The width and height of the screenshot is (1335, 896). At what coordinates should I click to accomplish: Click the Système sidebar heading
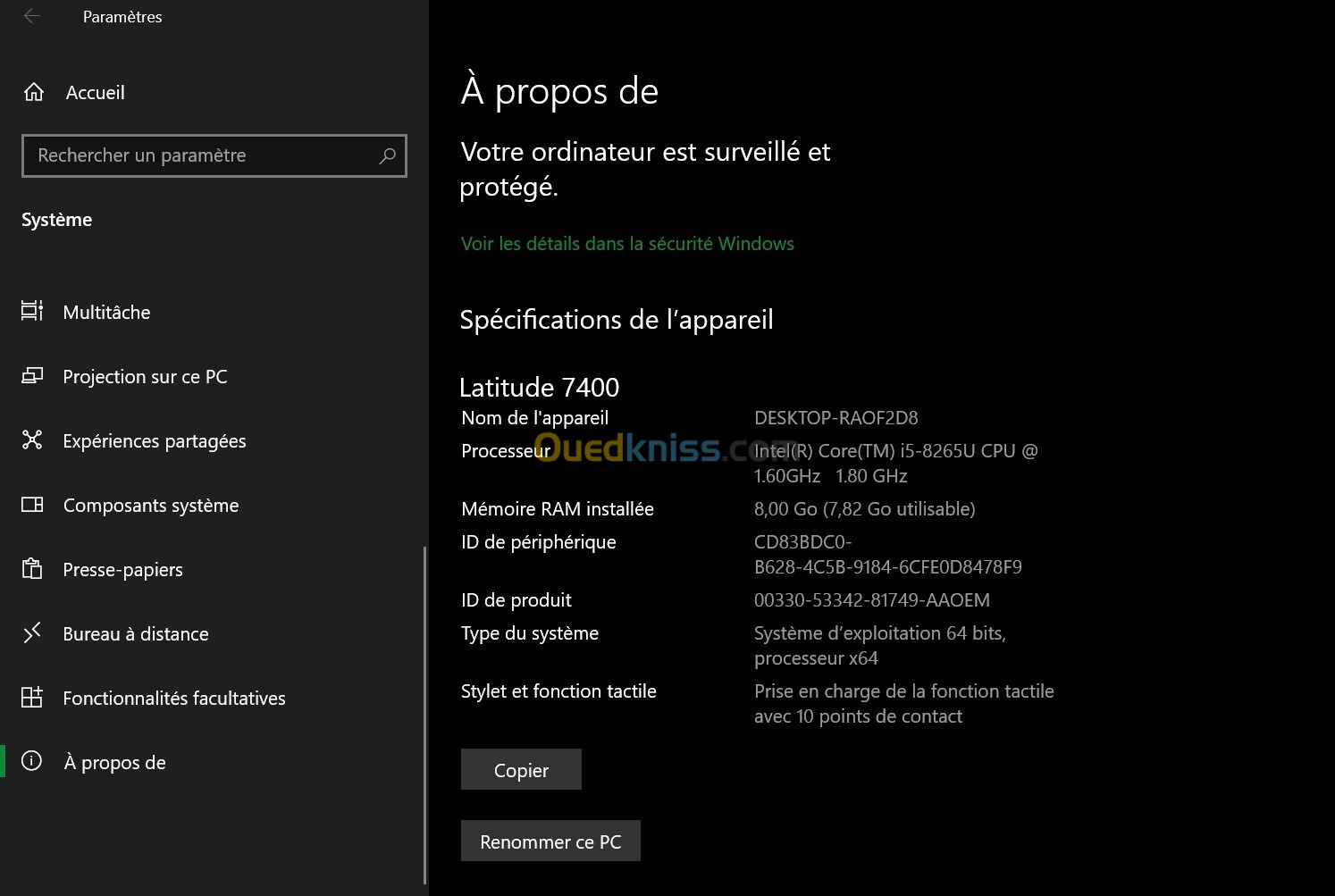56,220
